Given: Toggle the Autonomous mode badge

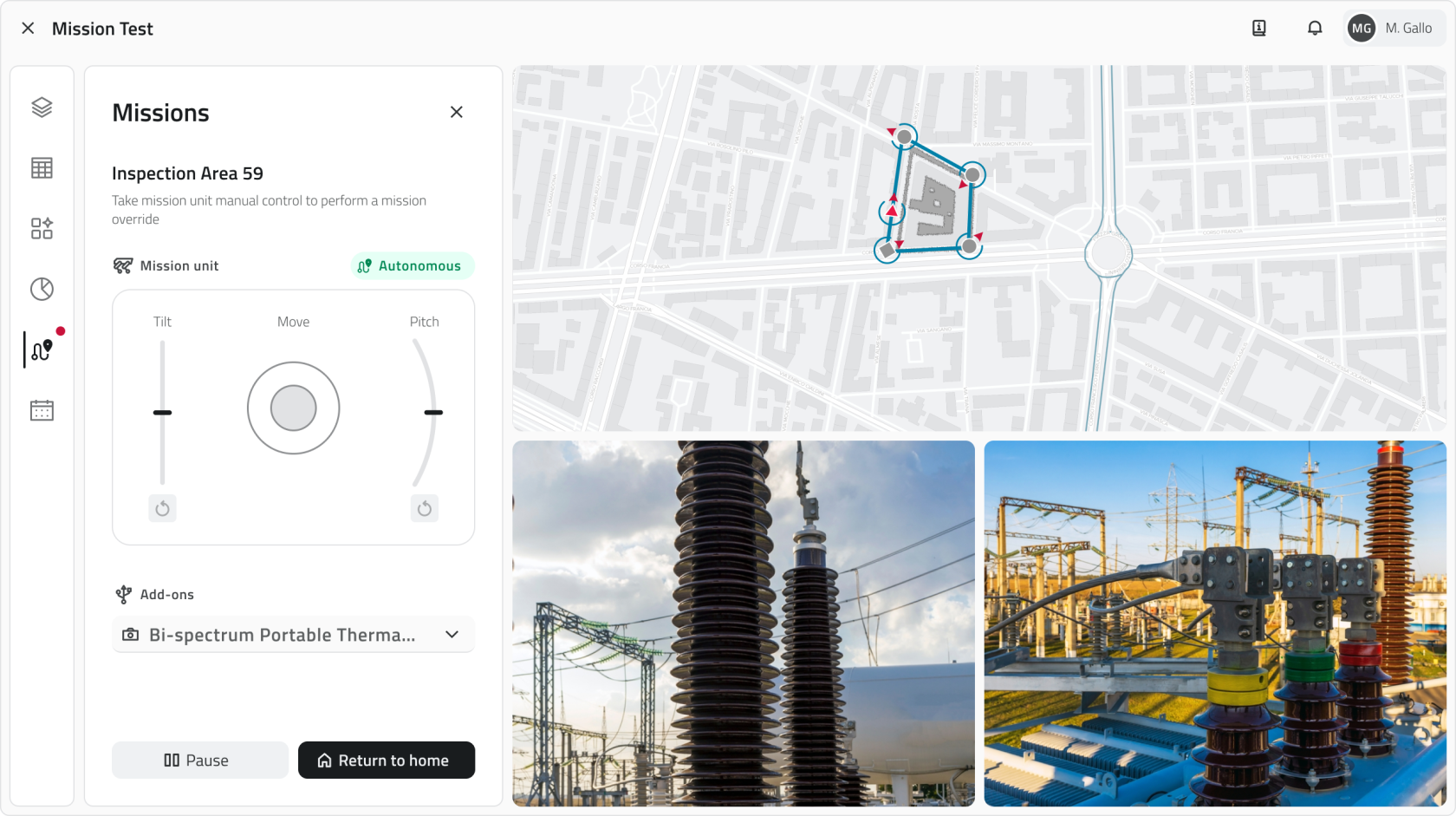Looking at the screenshot, I should click(412, 266).
